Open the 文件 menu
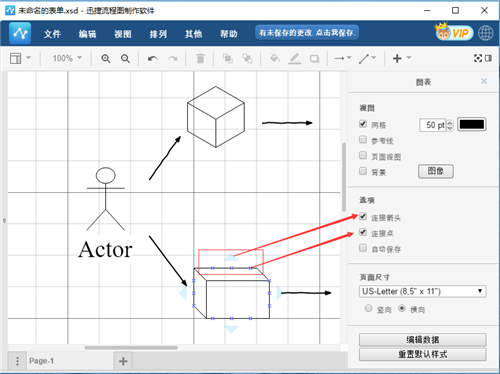This screenshot has height=374, width=500. (x=52, y=34)
